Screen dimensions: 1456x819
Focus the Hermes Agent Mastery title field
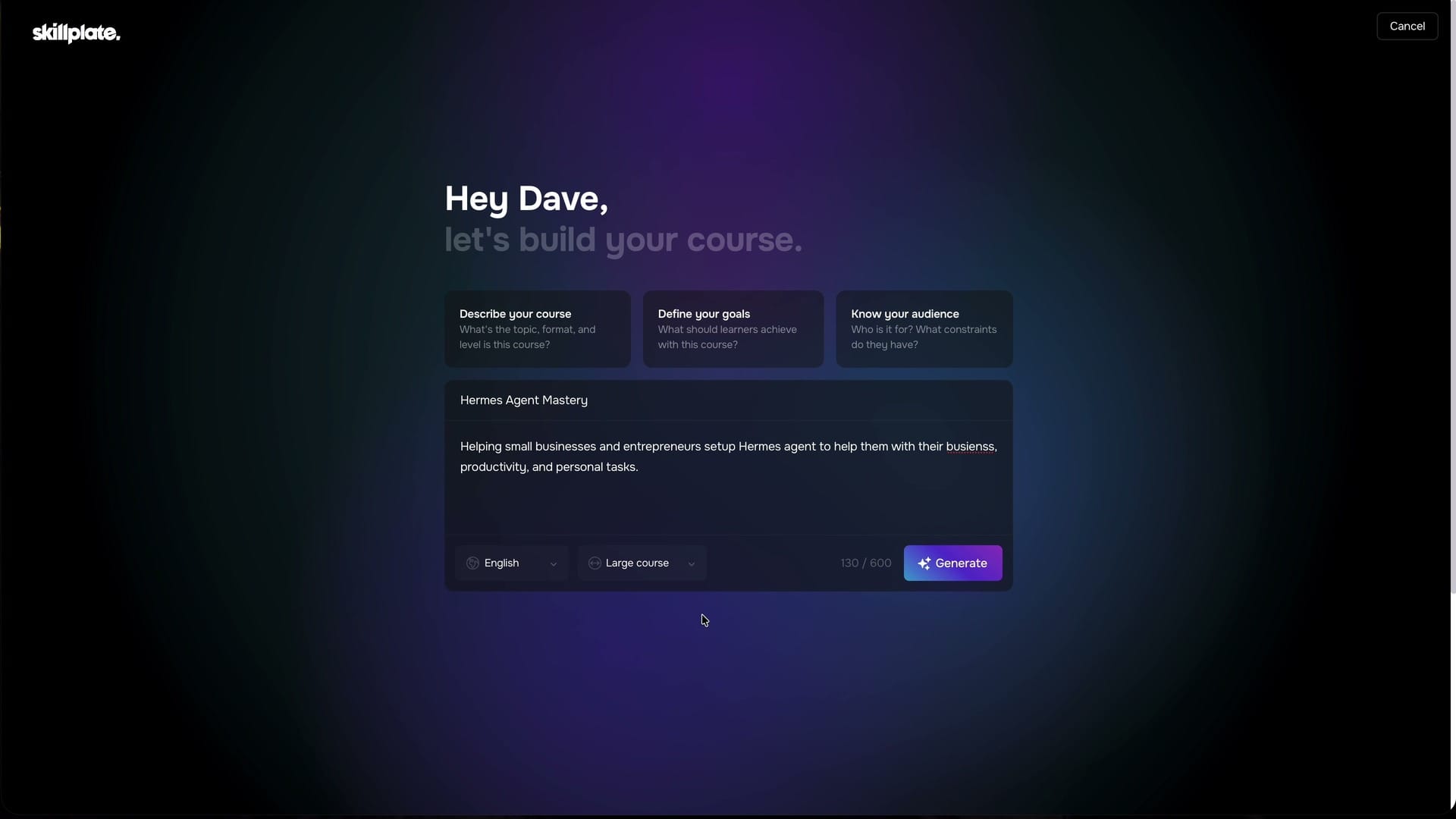(728, 400)
